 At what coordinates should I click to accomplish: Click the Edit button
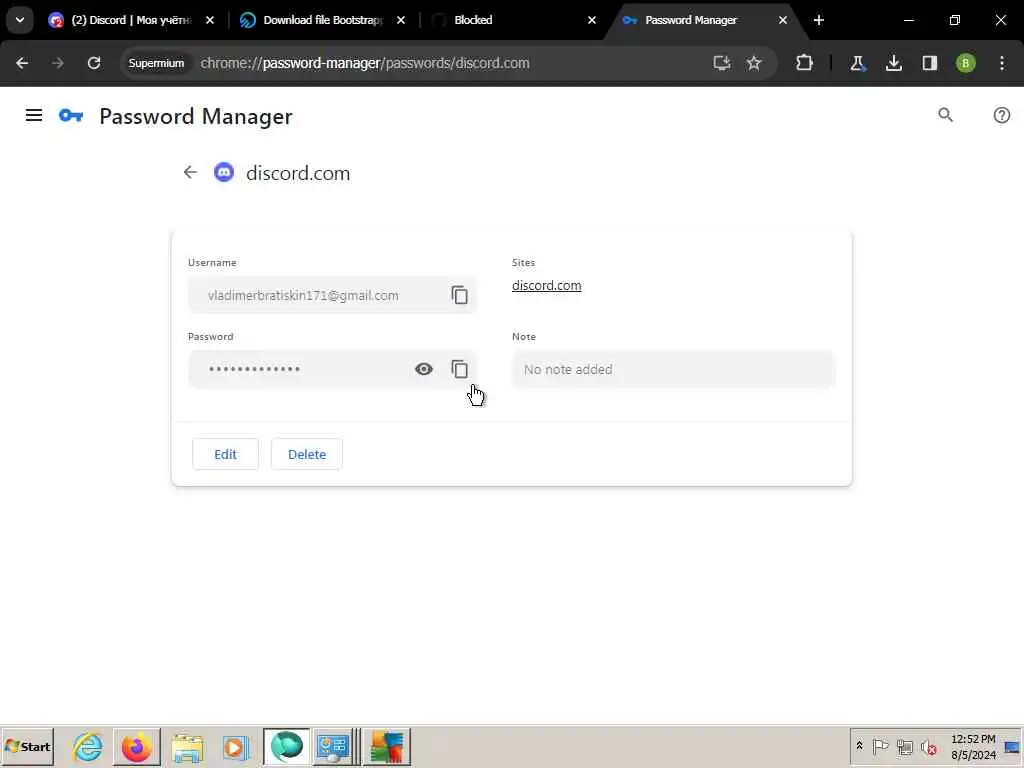[225, 454]
